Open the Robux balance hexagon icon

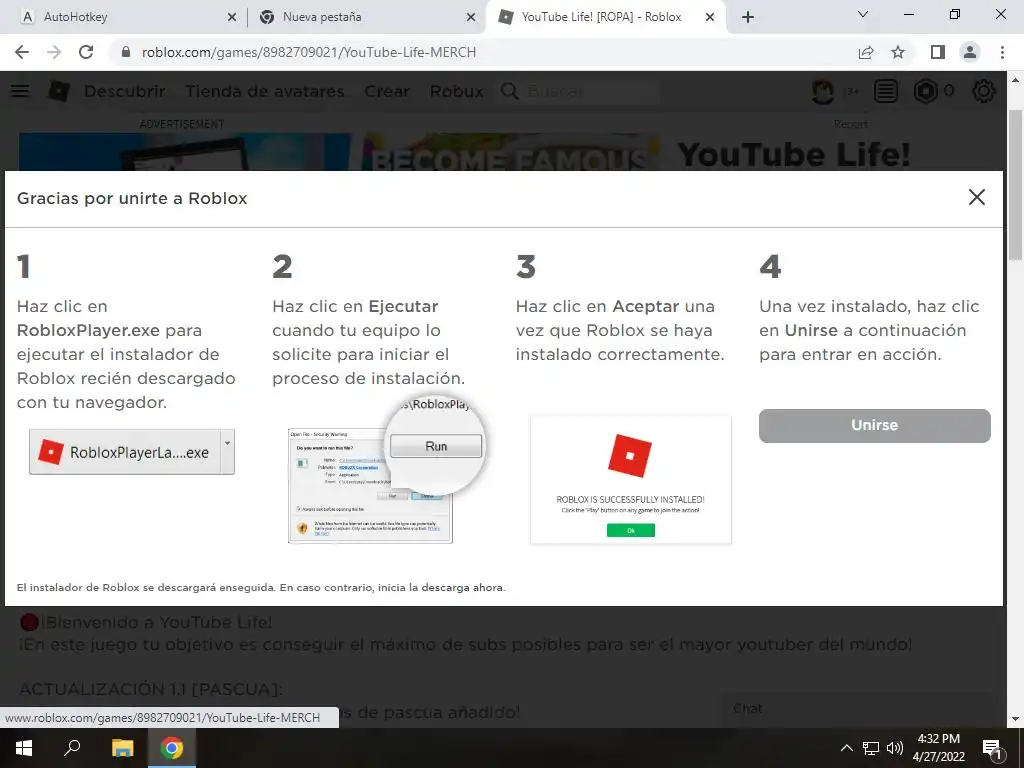[x=925, y=91]
